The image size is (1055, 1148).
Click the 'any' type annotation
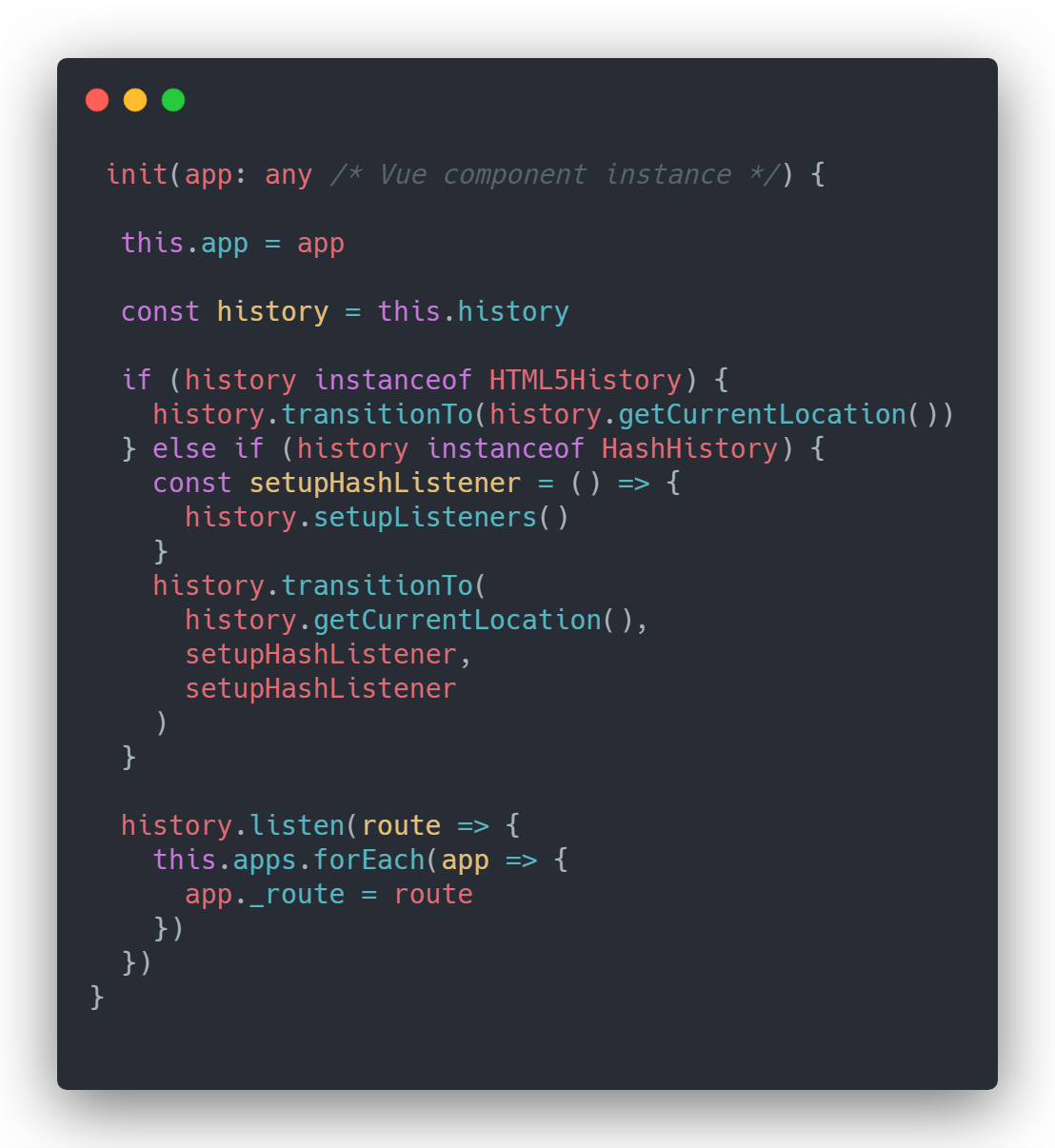tap(289, 175)
